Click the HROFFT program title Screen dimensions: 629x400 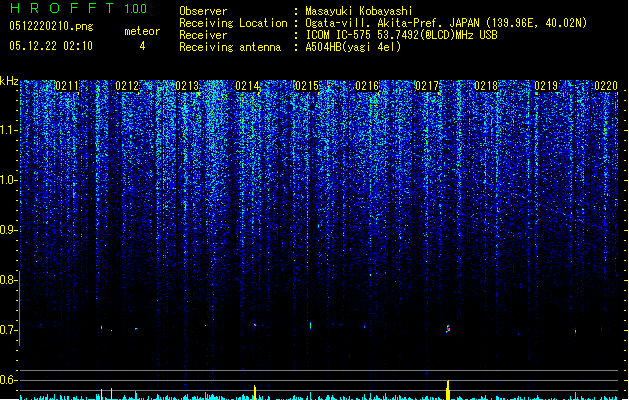63,8
